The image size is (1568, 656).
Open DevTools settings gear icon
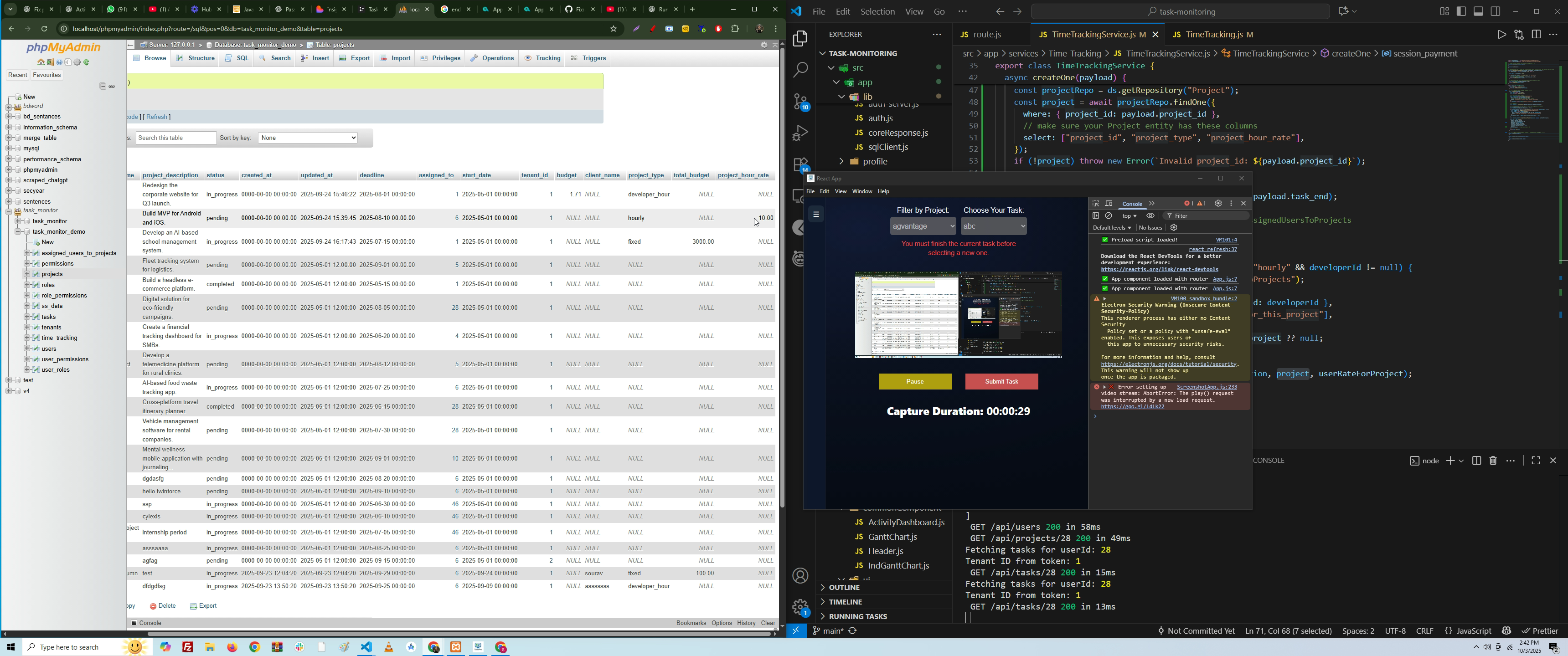(x=1218, y=204)
